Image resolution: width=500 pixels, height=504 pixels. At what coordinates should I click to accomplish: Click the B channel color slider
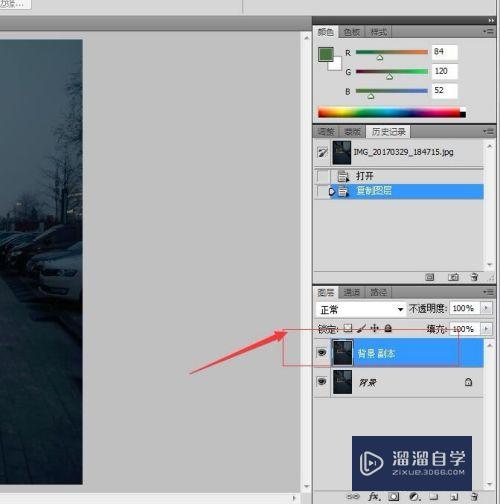392,91
